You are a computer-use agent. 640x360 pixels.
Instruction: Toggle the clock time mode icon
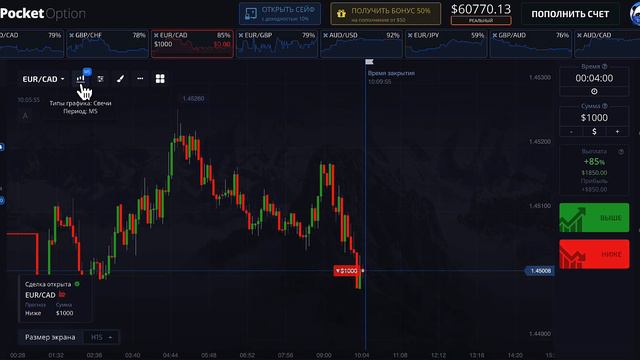point(594,91)
